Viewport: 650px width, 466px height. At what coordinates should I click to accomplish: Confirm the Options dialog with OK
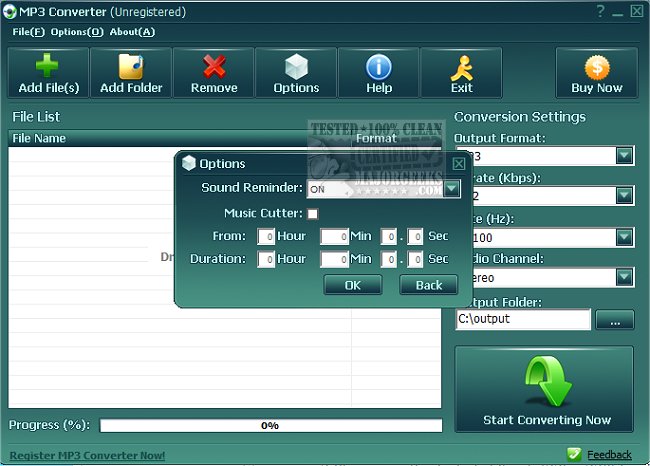pyautogui.click(x=353, y=285)
